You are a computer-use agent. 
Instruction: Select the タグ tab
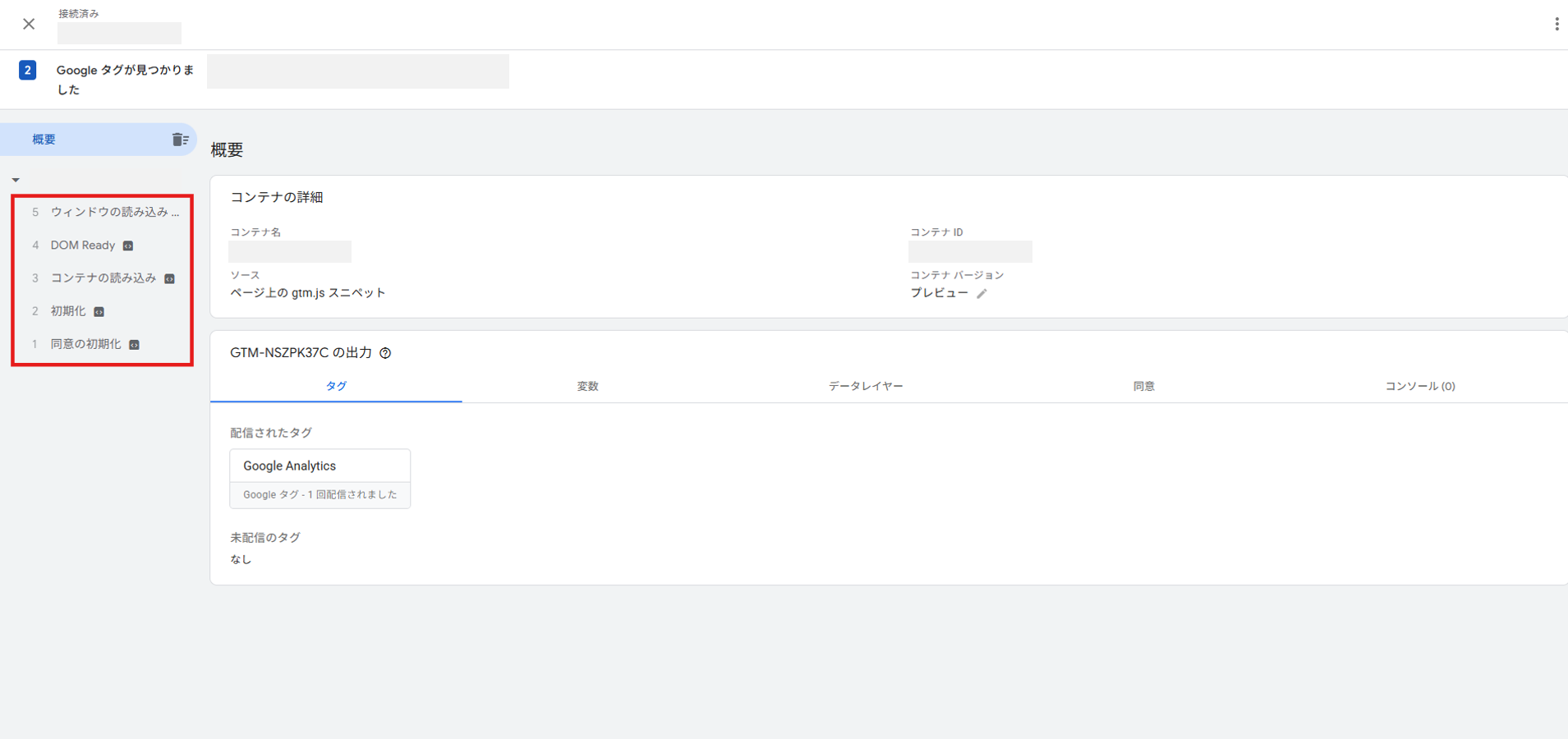[x=336, y=386]
